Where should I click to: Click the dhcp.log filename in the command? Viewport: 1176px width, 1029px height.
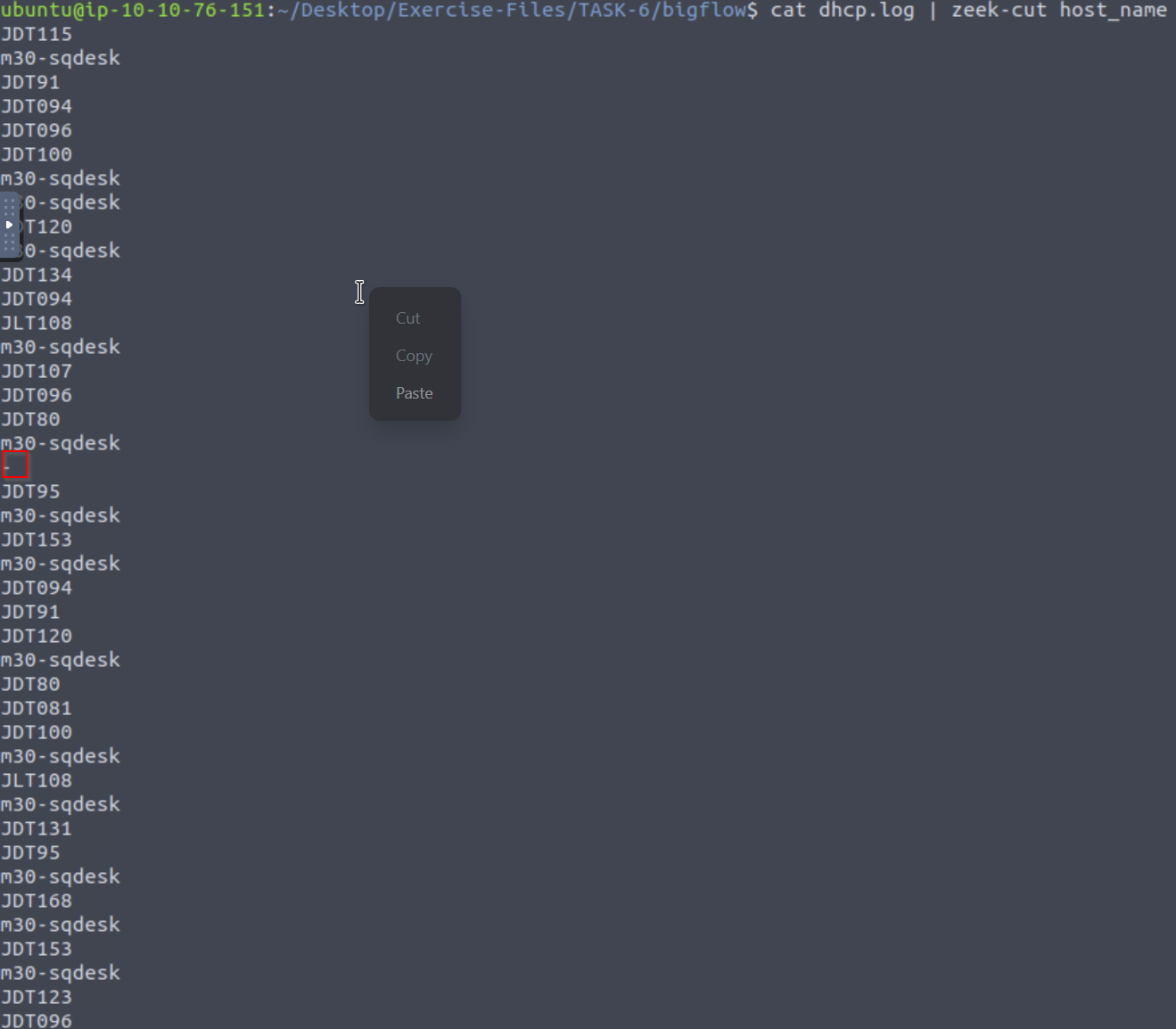coord(867,11)
